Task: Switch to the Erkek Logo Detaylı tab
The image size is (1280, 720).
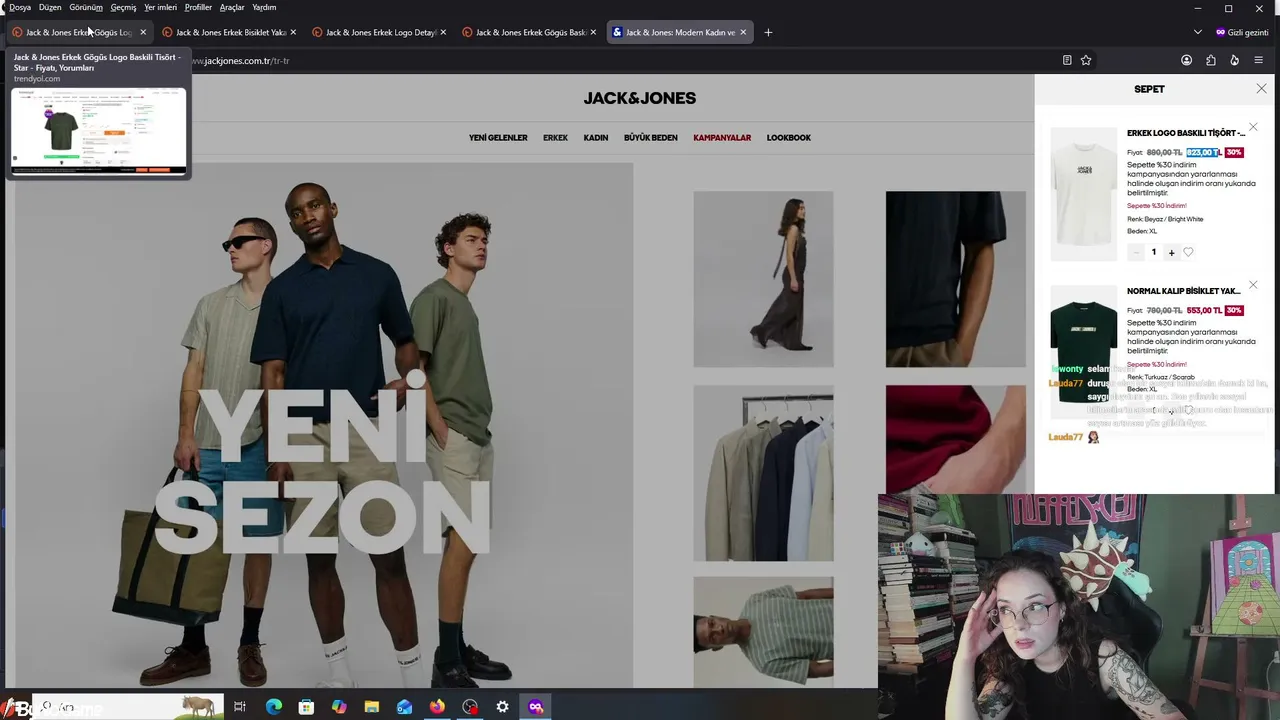Action: (379, 32)
